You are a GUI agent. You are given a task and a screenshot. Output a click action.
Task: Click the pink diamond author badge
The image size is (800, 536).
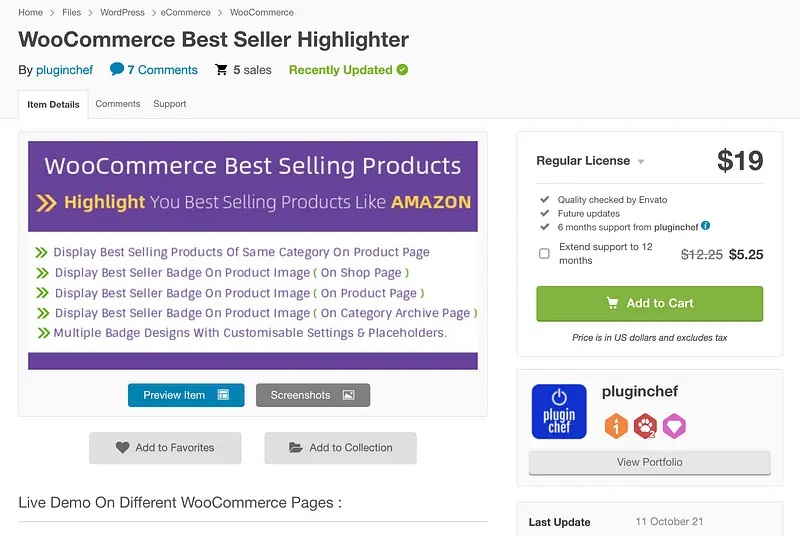coord(674,427)
